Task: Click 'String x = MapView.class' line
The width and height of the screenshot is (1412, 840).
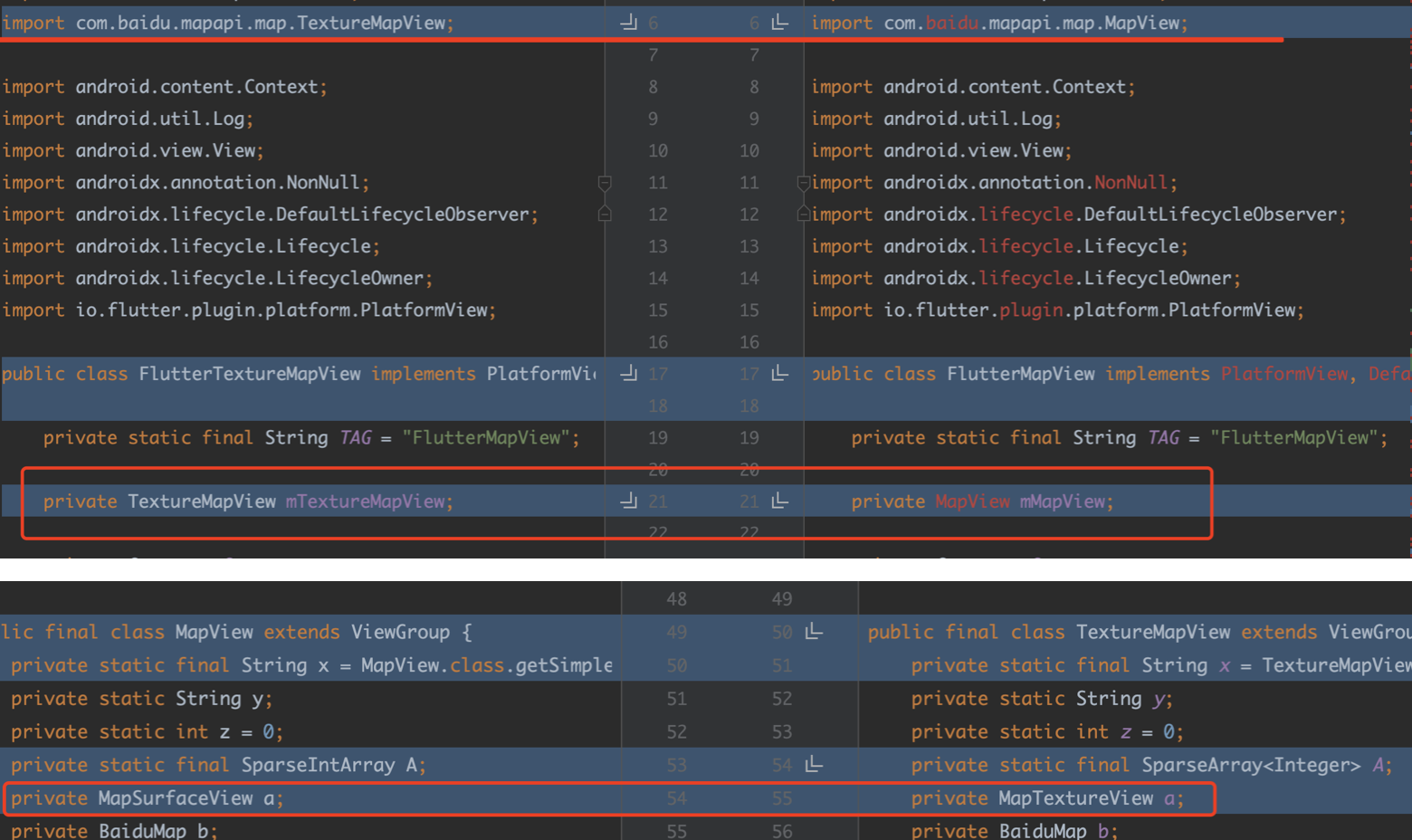Action: (x=311, y=665)
